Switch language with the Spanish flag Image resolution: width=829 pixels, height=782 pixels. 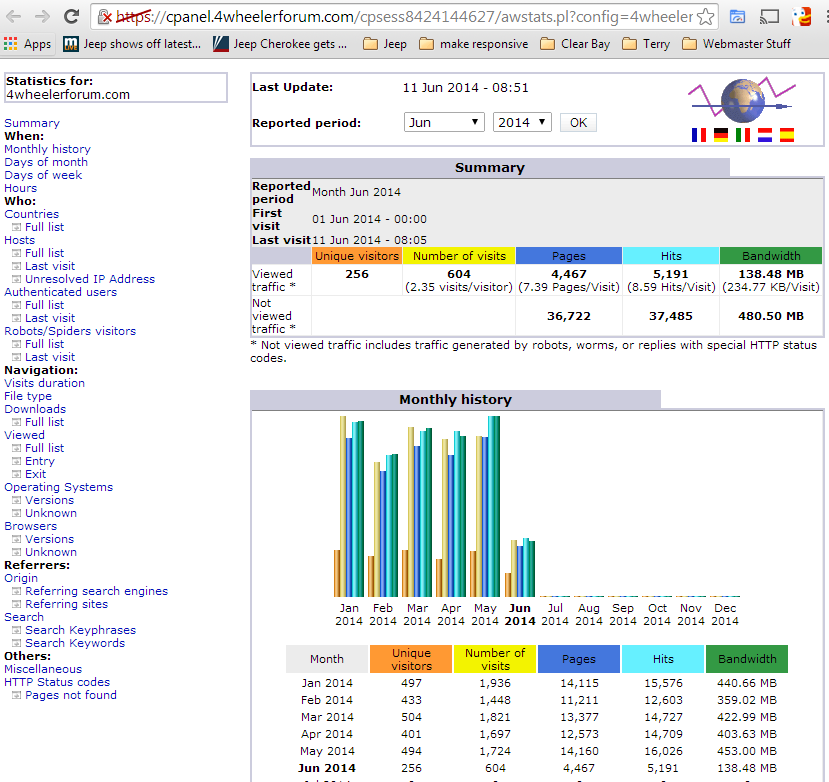pos(787,135)
